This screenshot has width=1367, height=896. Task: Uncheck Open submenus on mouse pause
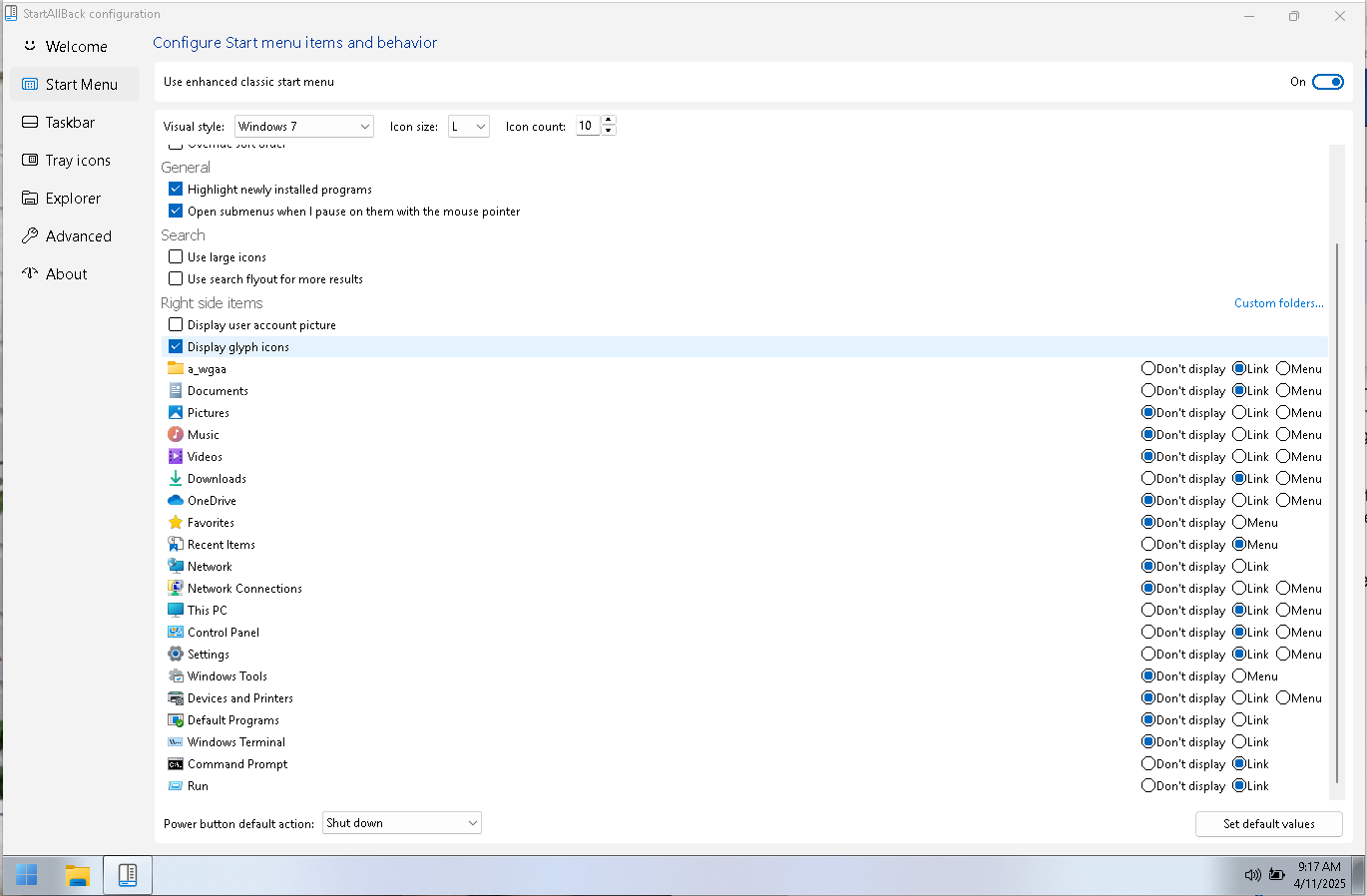(176, 211)
